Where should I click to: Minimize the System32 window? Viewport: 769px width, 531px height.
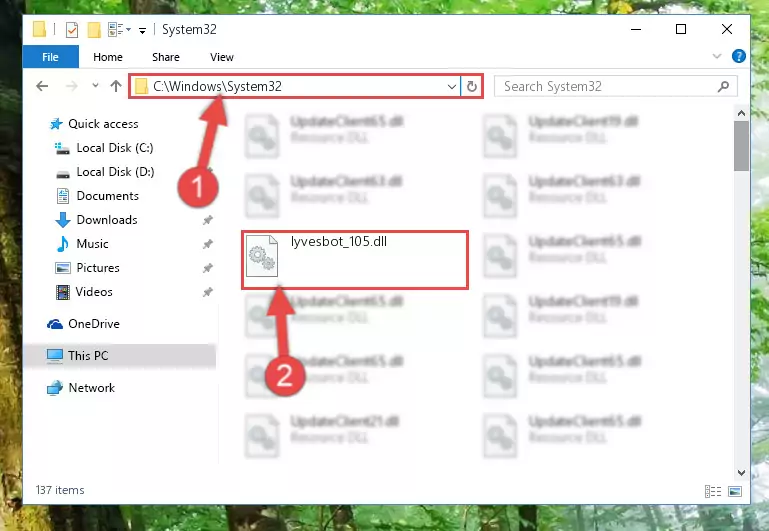click(636, 29)
